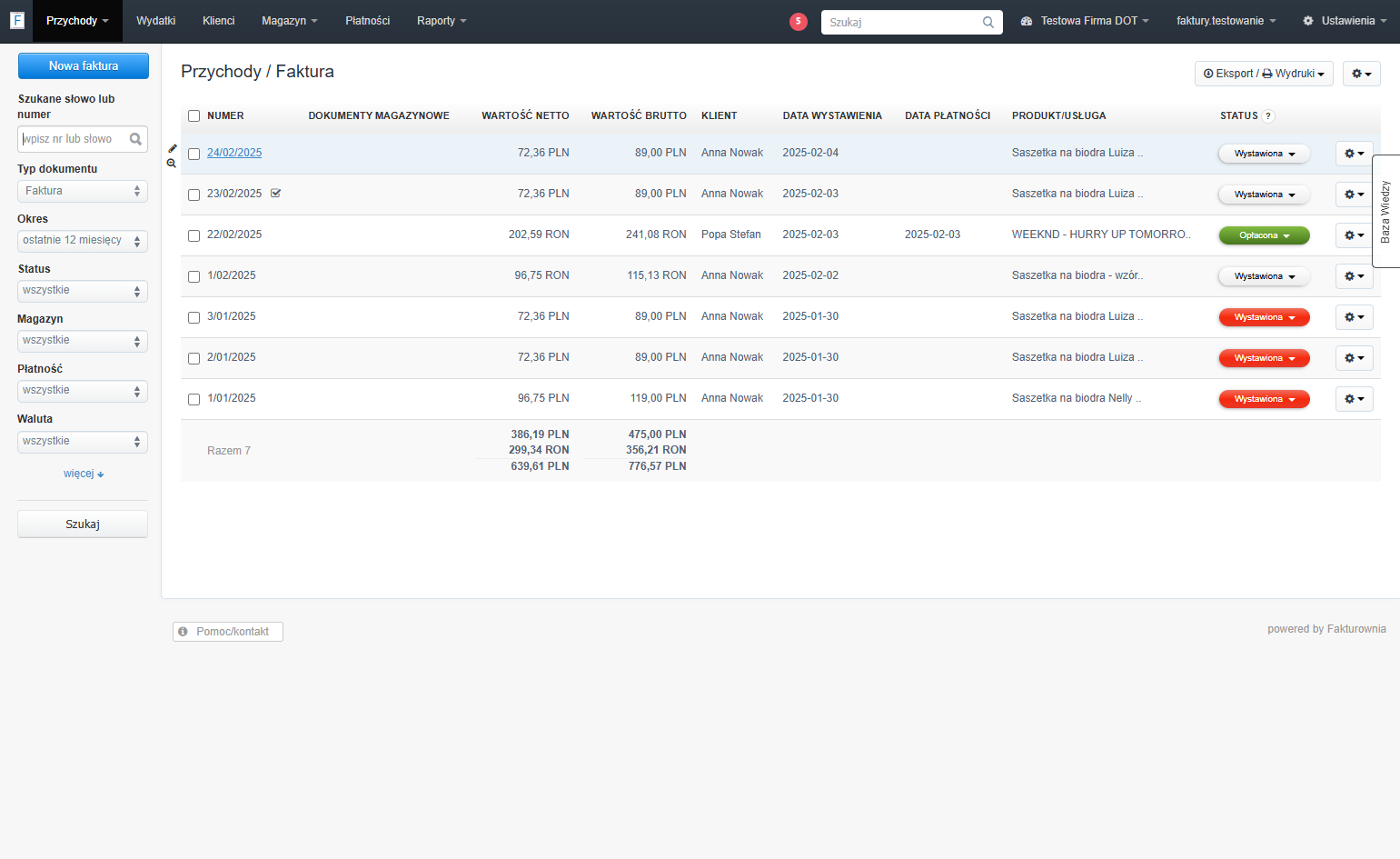Open gear actions for invoice 1/02/2025
1400x859 pixels.
click(1355, 276)
